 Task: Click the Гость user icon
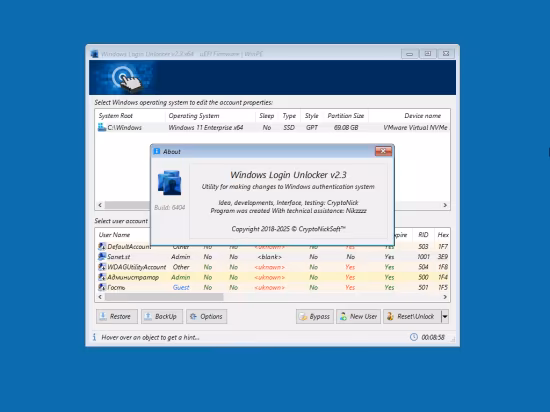102,287
